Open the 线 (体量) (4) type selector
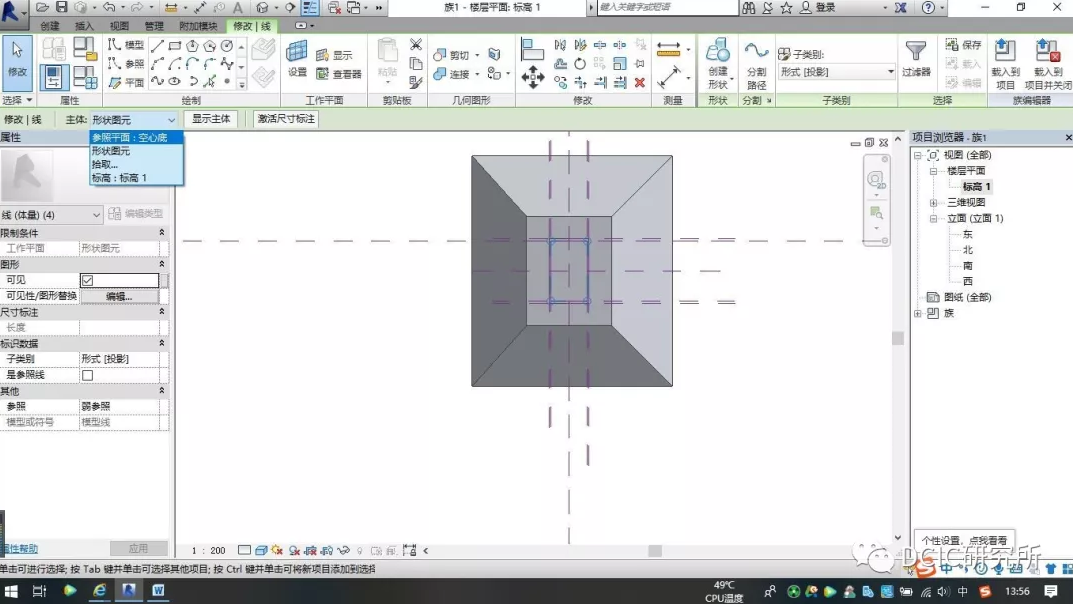The image size is (1073, 604). (51, 215)
